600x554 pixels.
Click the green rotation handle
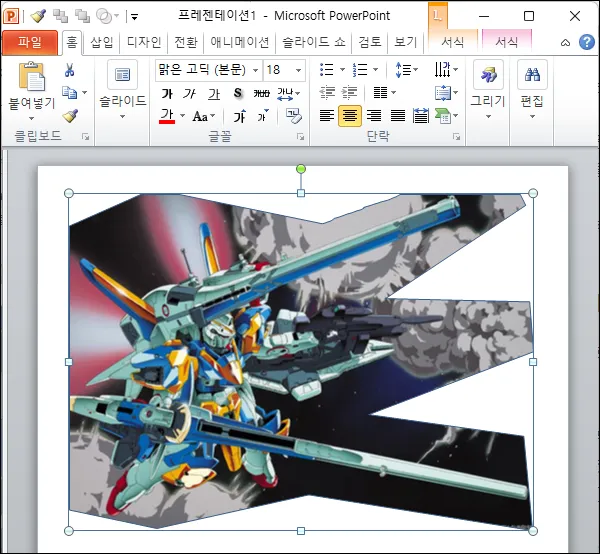(x=301, y=169)
